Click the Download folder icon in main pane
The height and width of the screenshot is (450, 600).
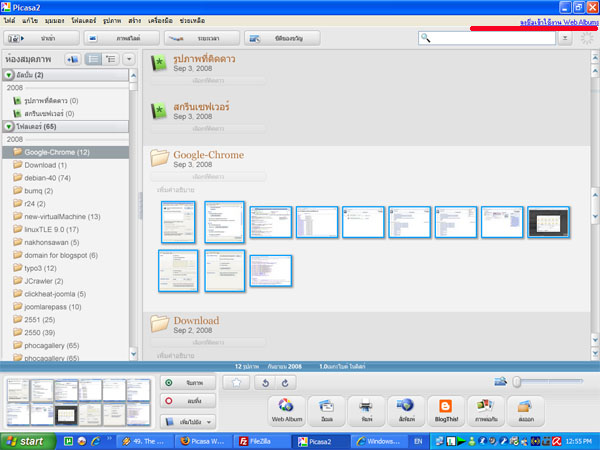[160, 323]
